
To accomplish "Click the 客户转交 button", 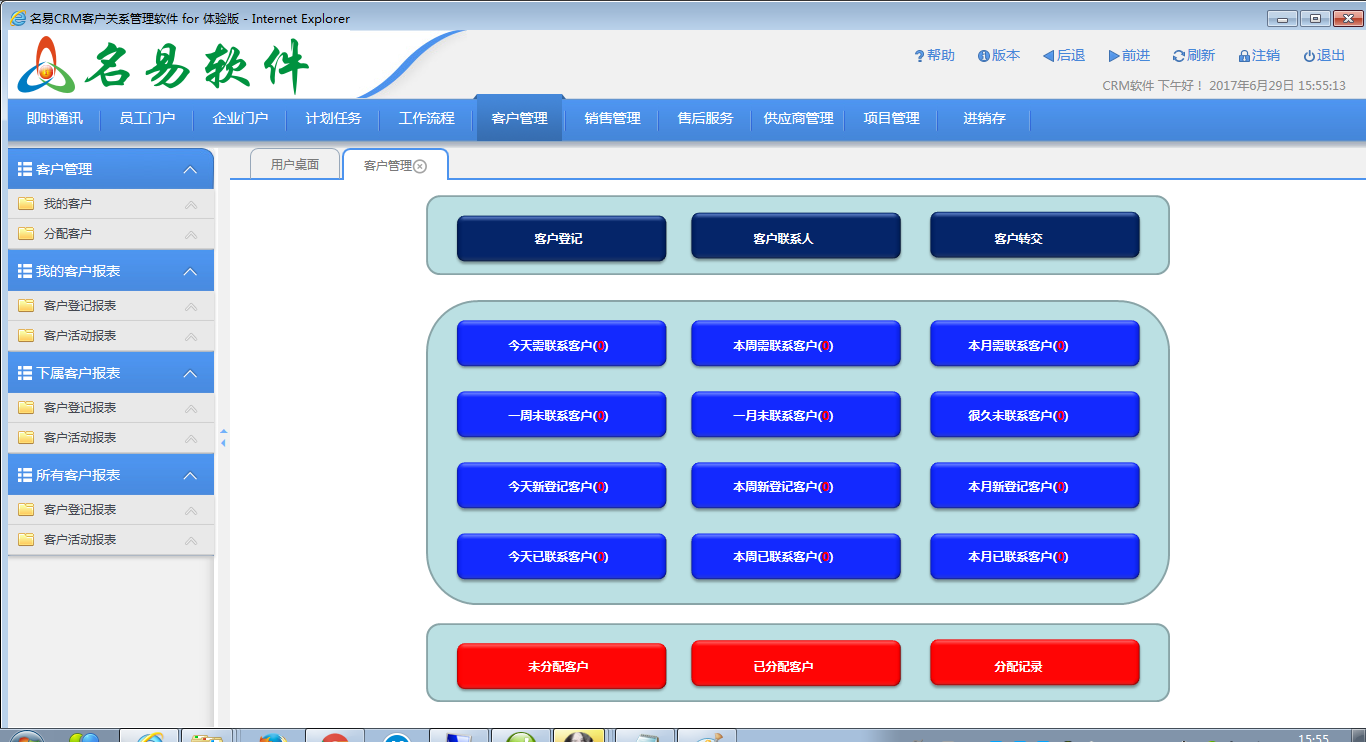I will 1035,236.
